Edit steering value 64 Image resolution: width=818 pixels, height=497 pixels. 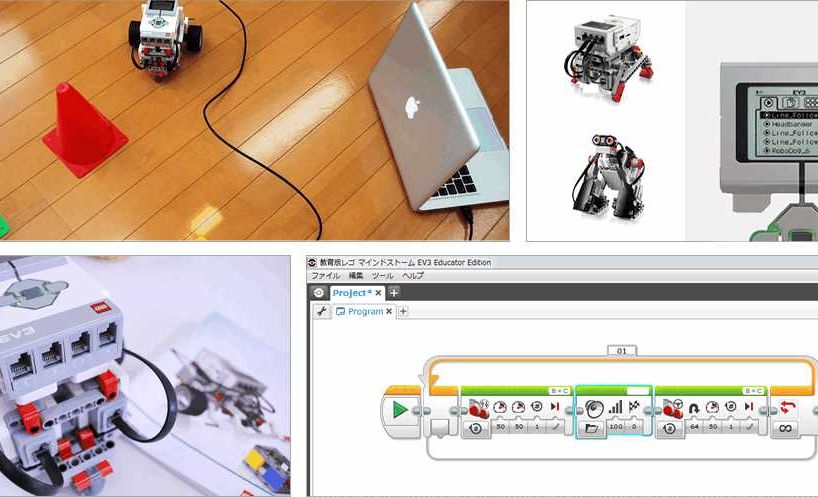(694, 427)
